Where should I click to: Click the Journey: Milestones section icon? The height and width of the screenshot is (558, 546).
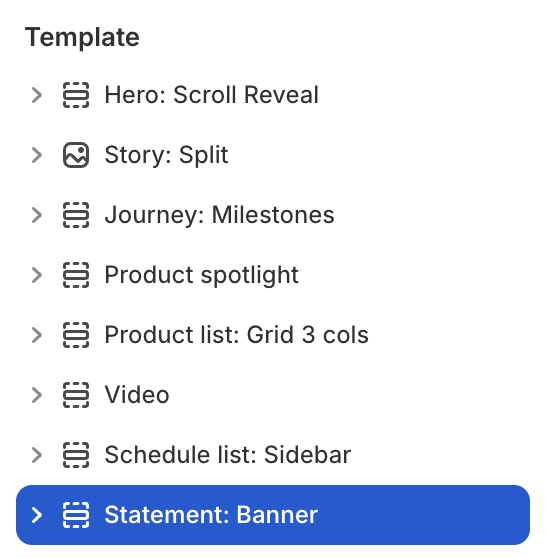click(76, 215)
